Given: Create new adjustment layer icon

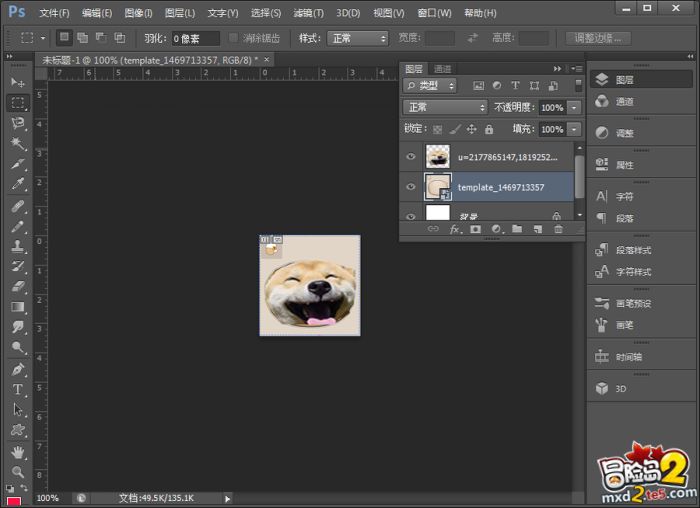Looking at the screenshot, I should [x=496, y=229].
